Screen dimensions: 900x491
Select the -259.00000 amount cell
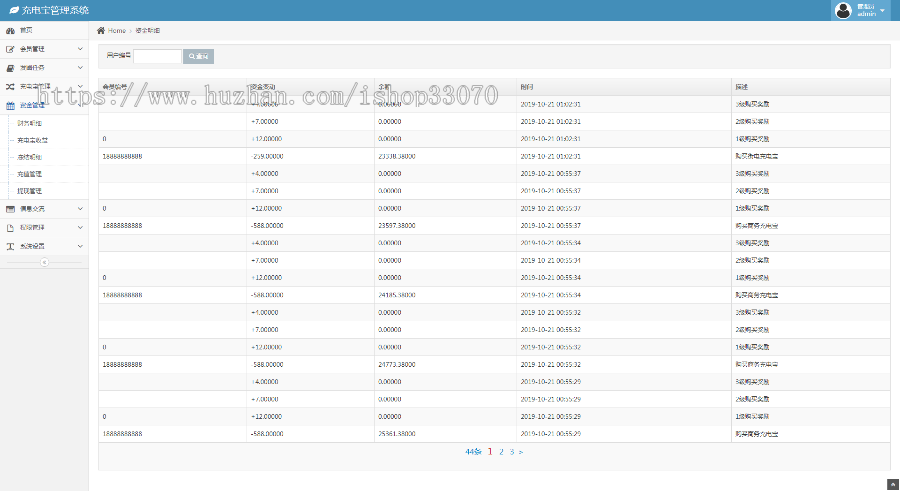click(x=267, y=156)
